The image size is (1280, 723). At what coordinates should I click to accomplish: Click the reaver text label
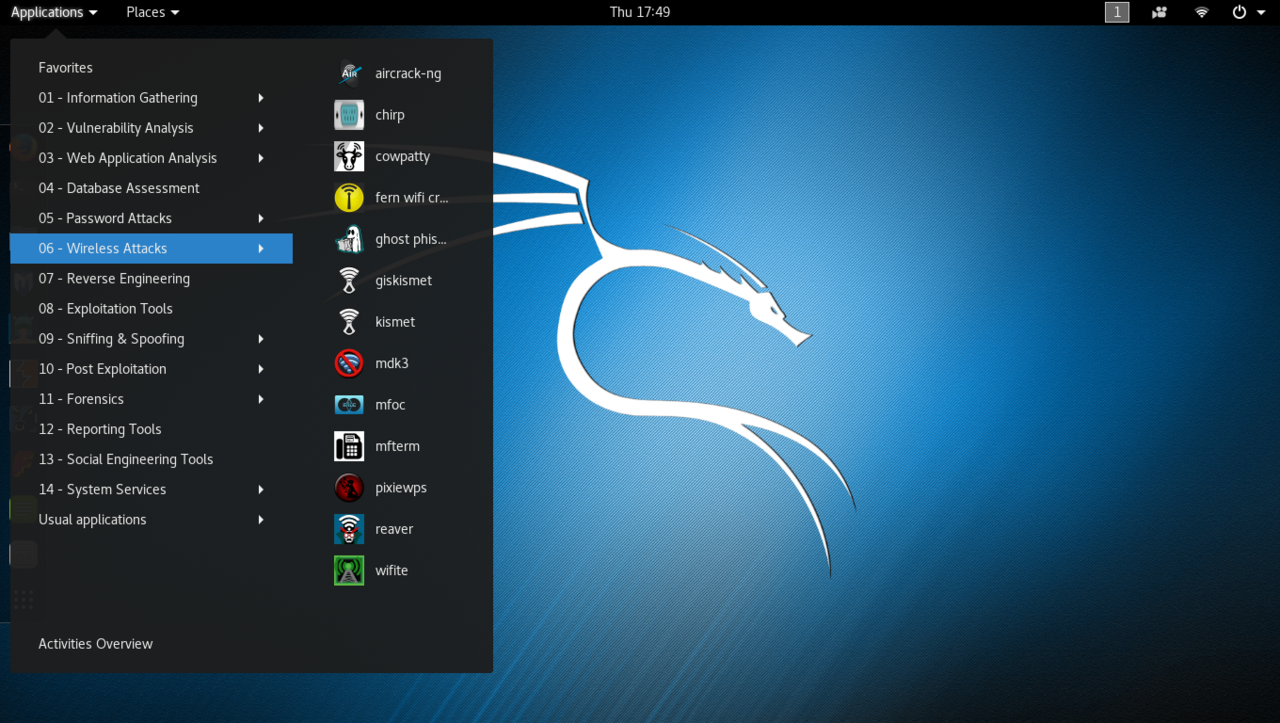click(x=394, y=529)
